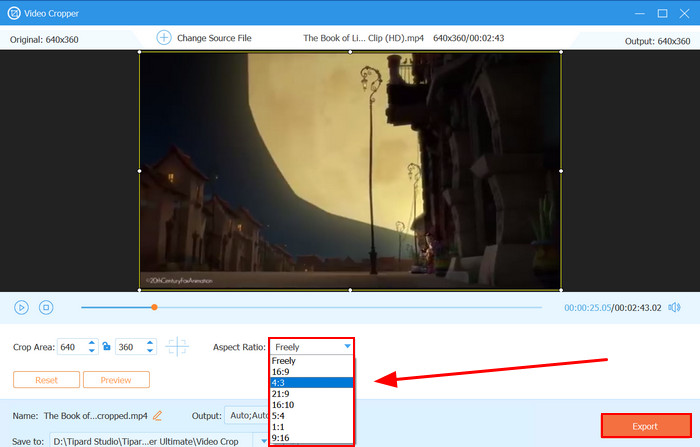Screen dimensions: 700x447
Task: Click the top-left crop handle
Action: 140,52
